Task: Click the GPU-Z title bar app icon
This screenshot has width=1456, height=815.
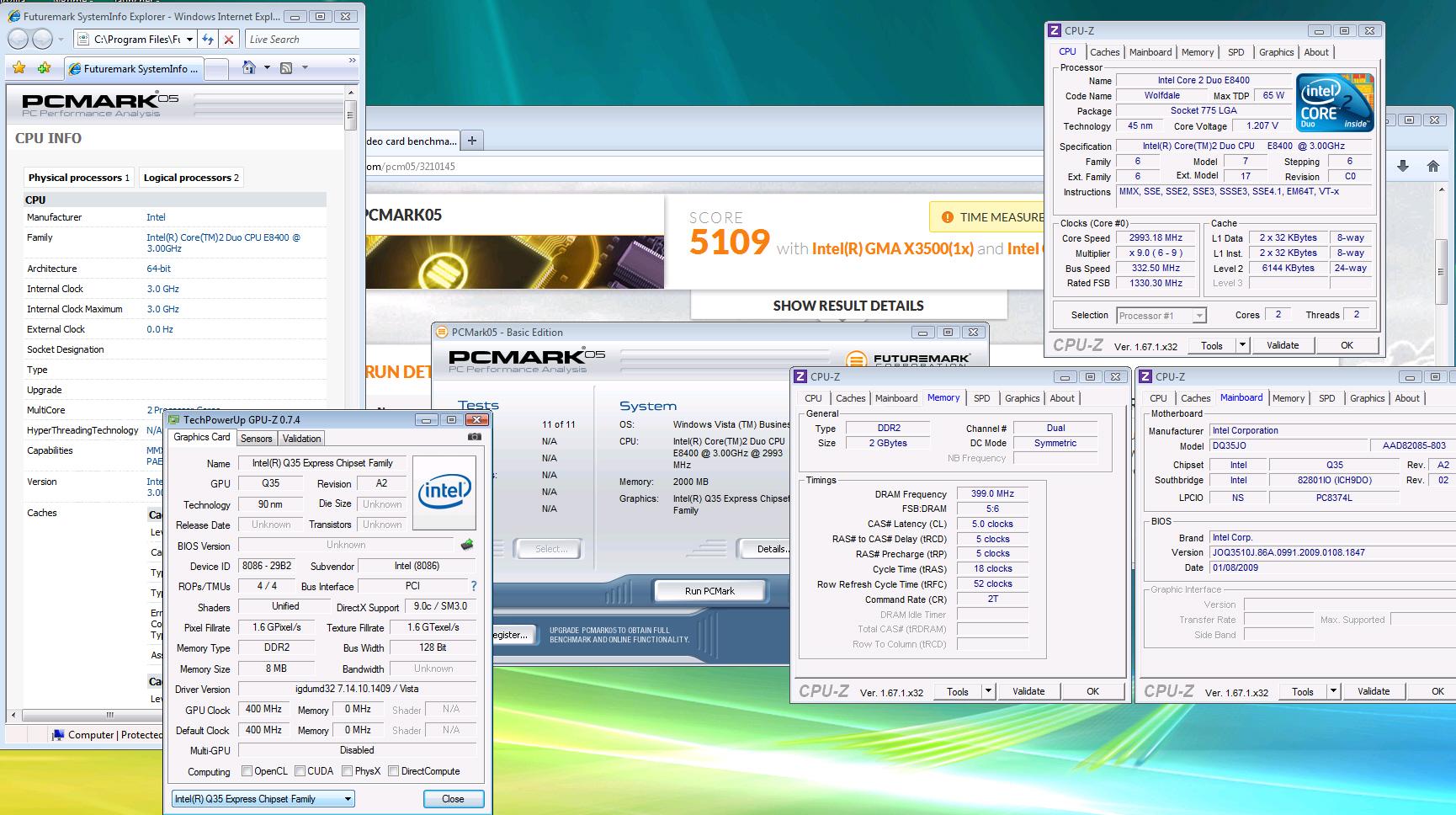Action: click(x=174, y=419)
